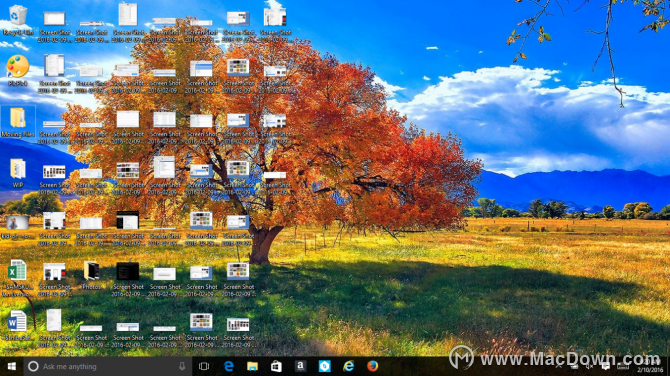Open the Amazon taskbar icon
The height and width of the screenshot is (376, 670).
(300, 366)
